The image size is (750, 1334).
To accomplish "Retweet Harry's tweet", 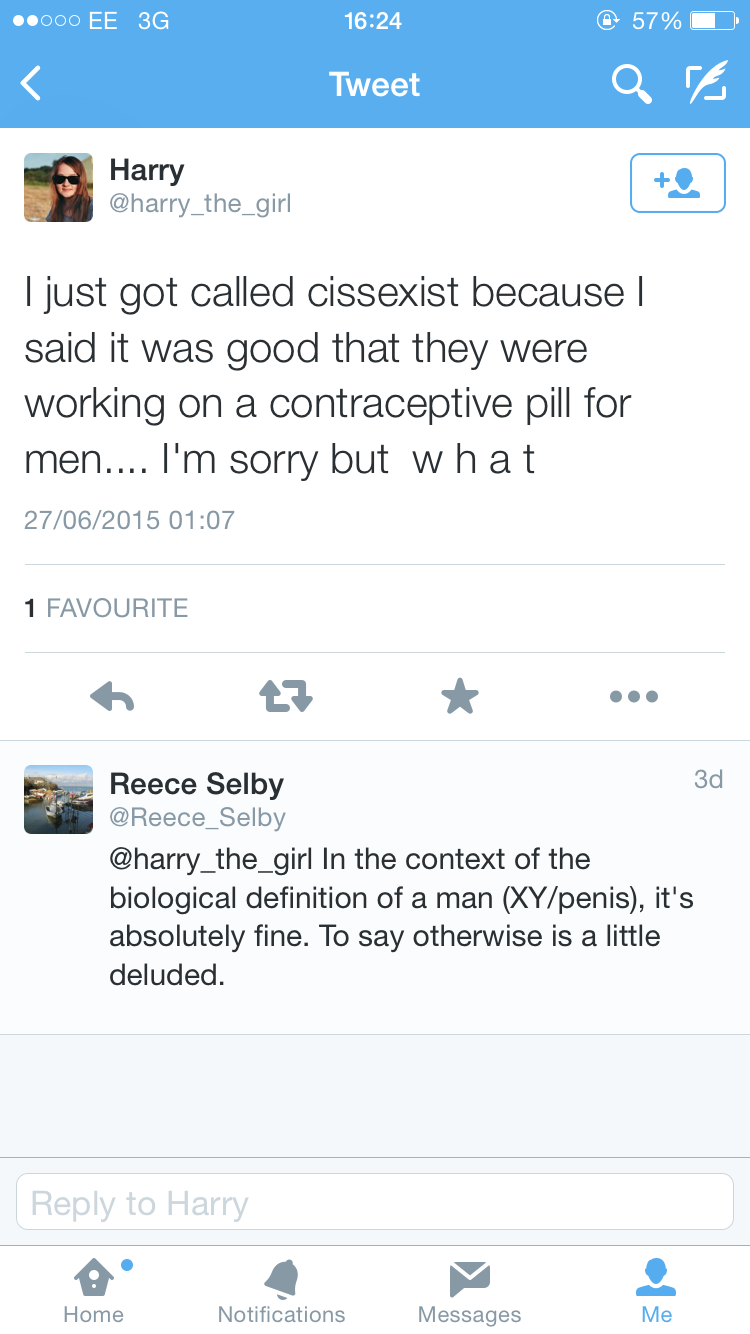I will tap(286, 696).
